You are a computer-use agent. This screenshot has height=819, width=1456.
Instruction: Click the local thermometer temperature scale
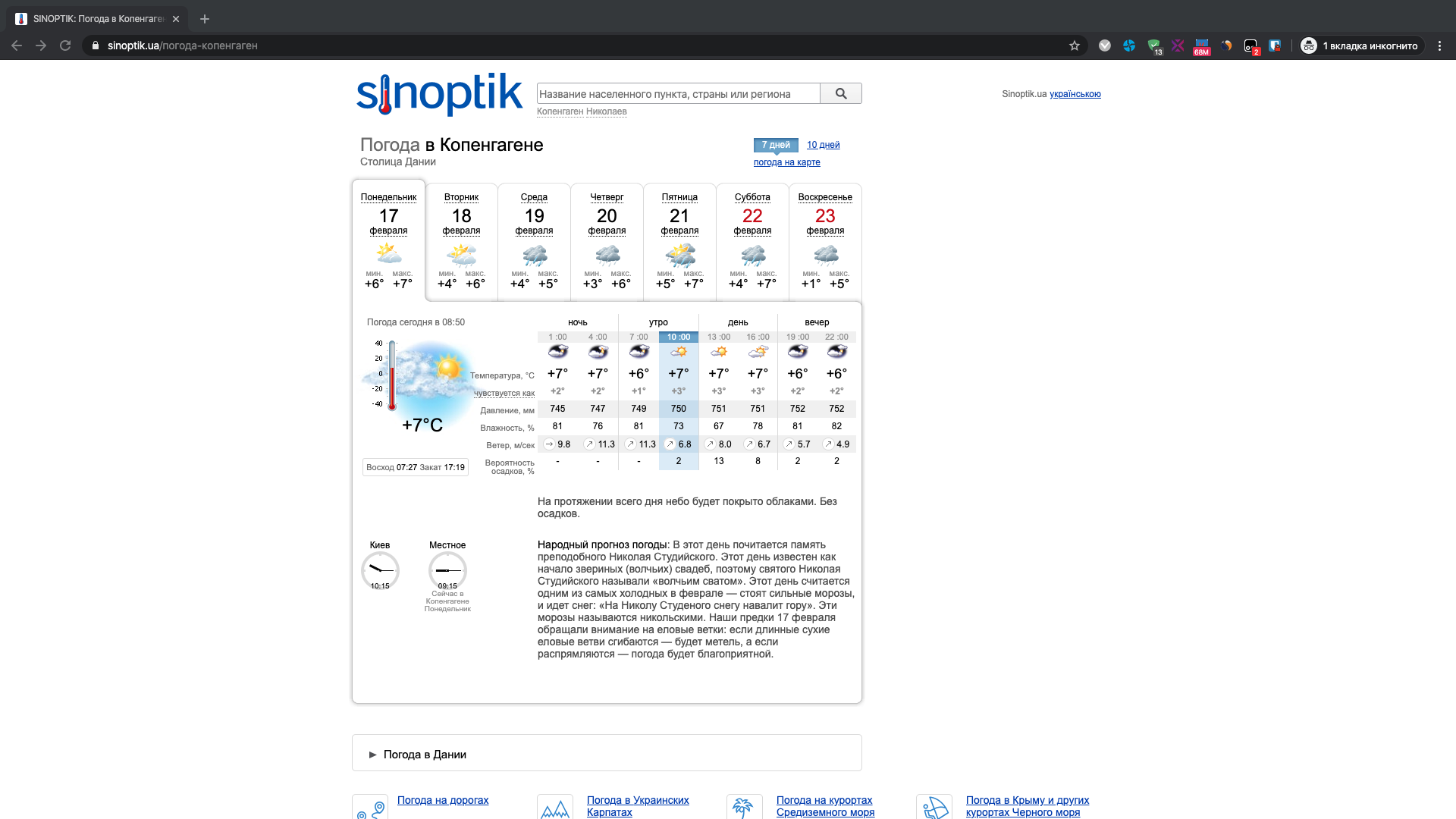click(391, 377)
